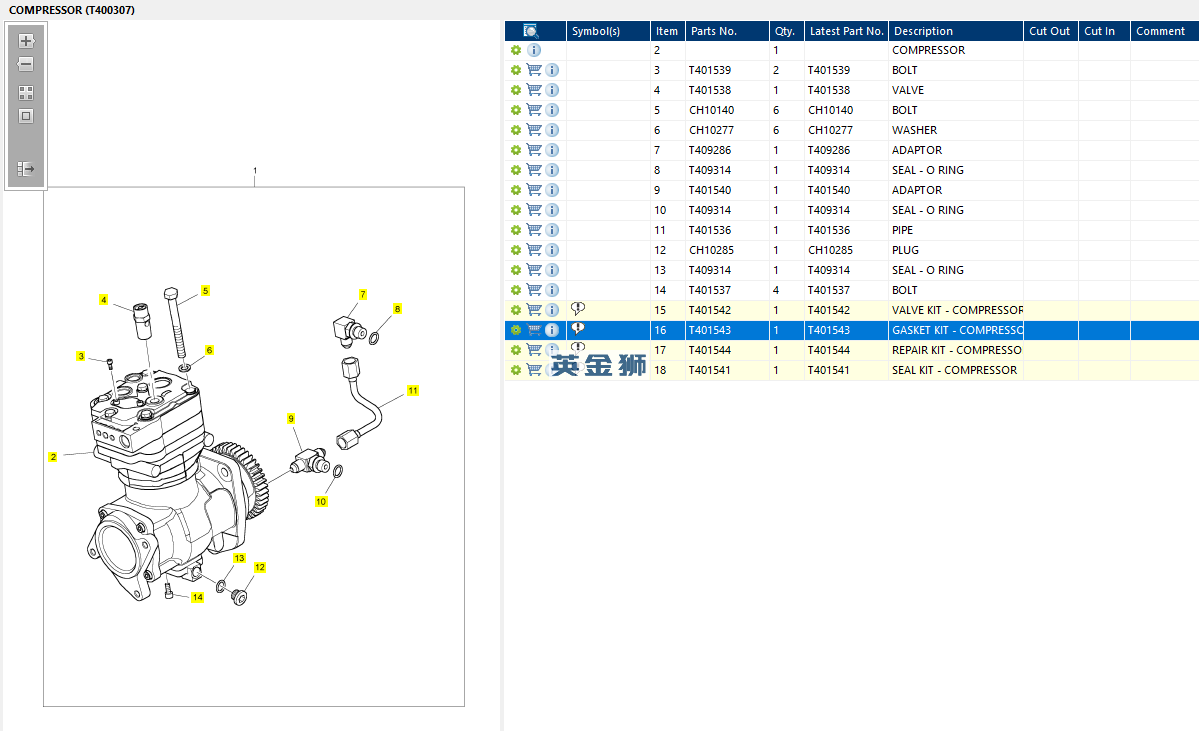Click the Latest Part No. column header

click(846, 31)
